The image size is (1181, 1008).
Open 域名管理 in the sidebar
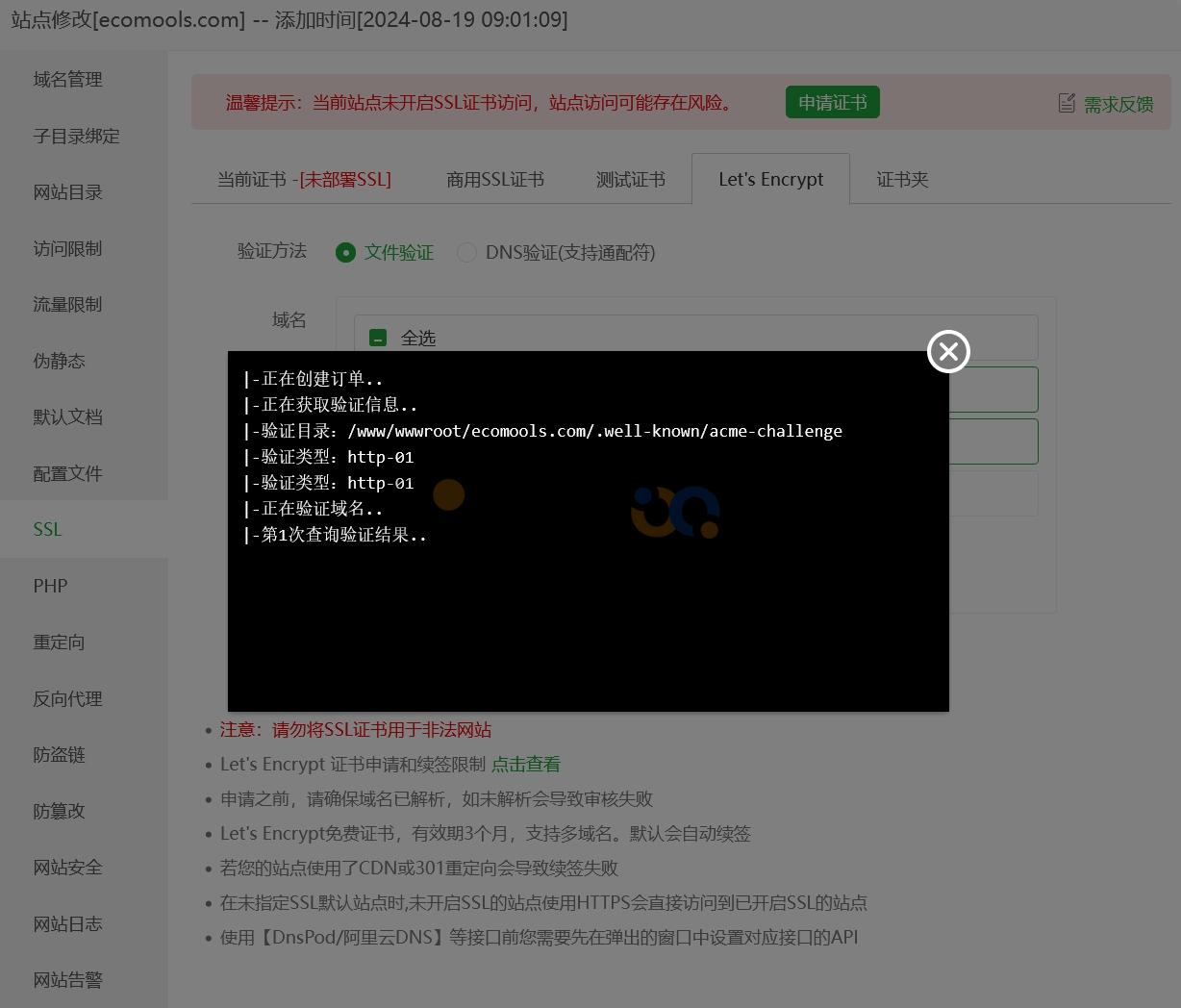pos(67,80)
